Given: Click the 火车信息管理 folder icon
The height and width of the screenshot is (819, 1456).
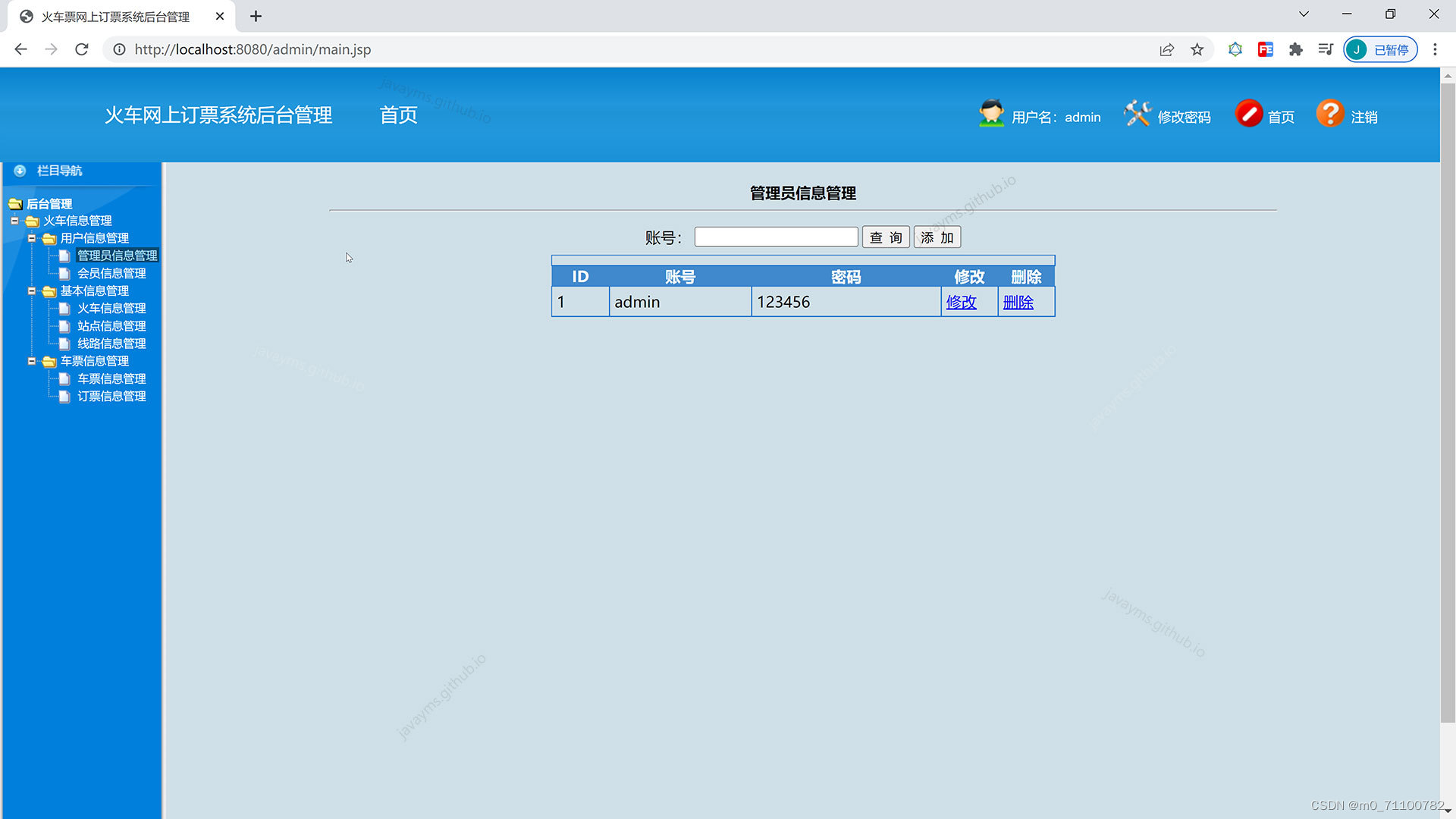Looking at the screenshot, I should (x=32, y=221).
